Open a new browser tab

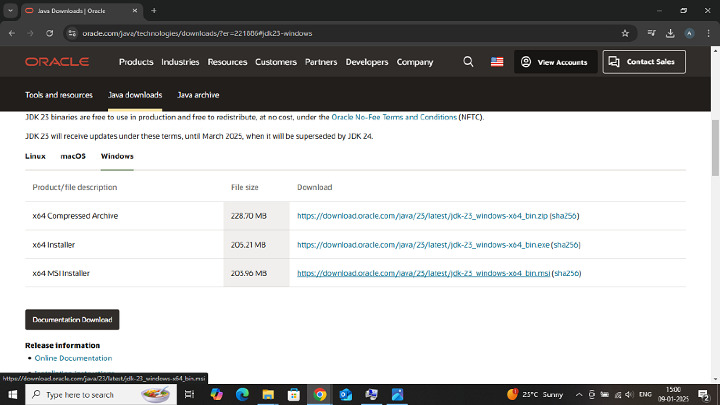[154, 11]
